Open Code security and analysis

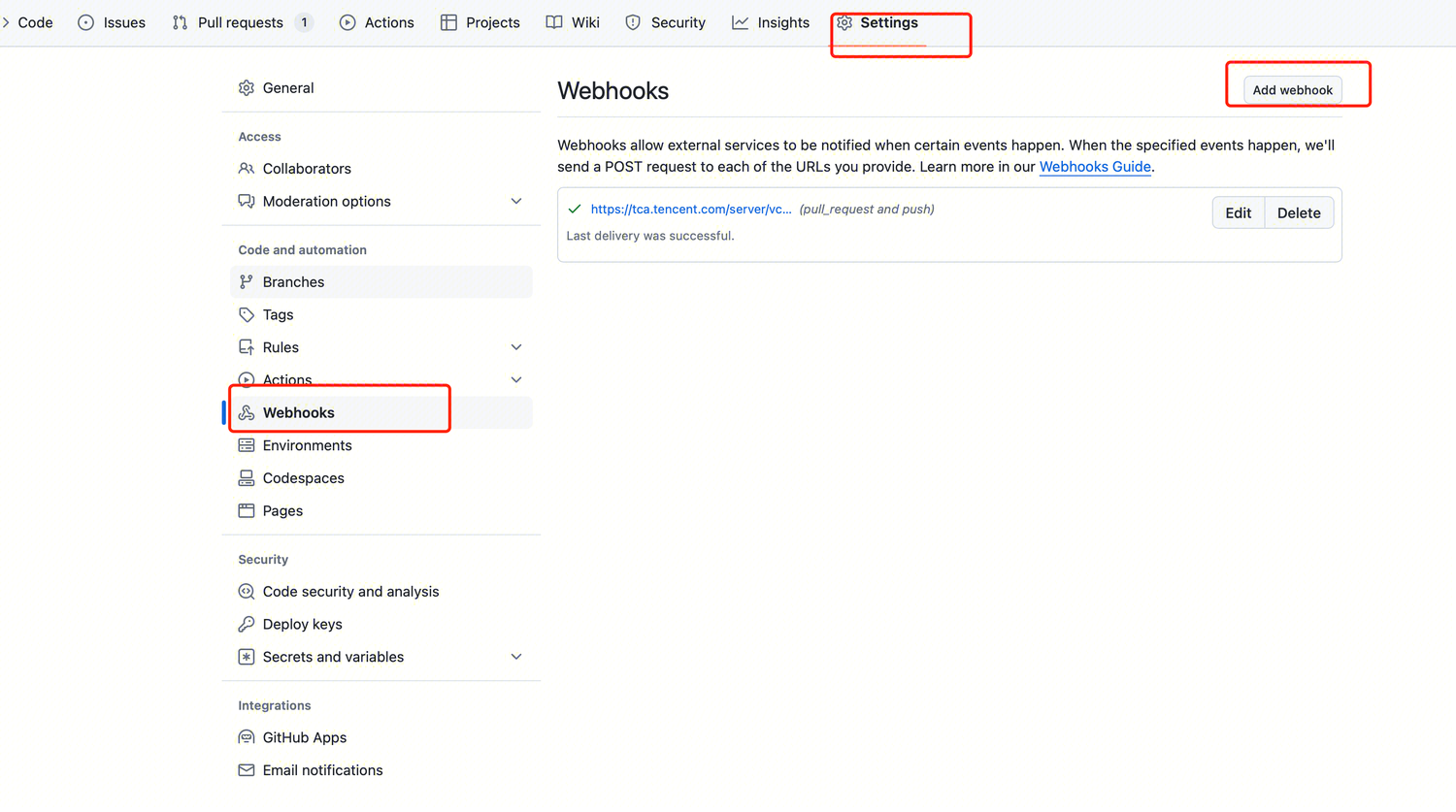coord(381,591)
